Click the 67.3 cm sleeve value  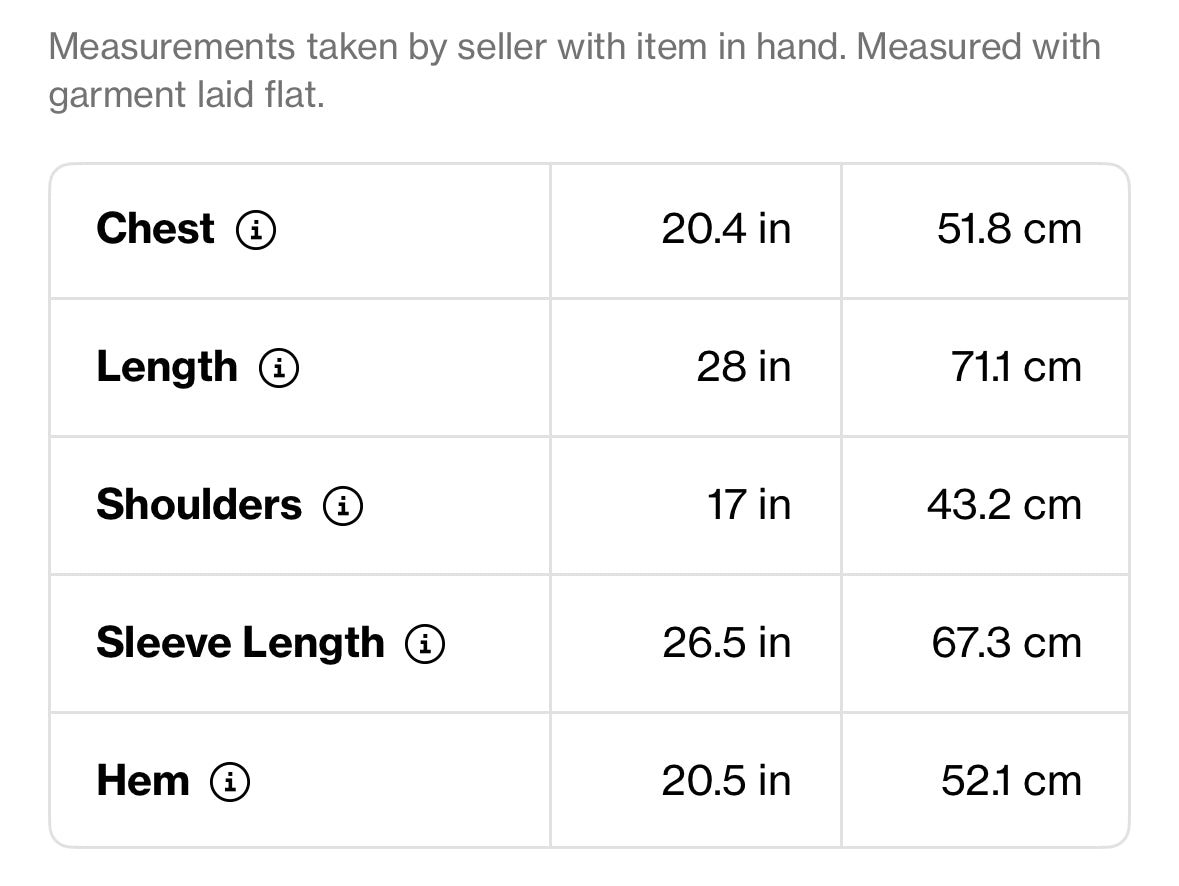[1007, 643]
